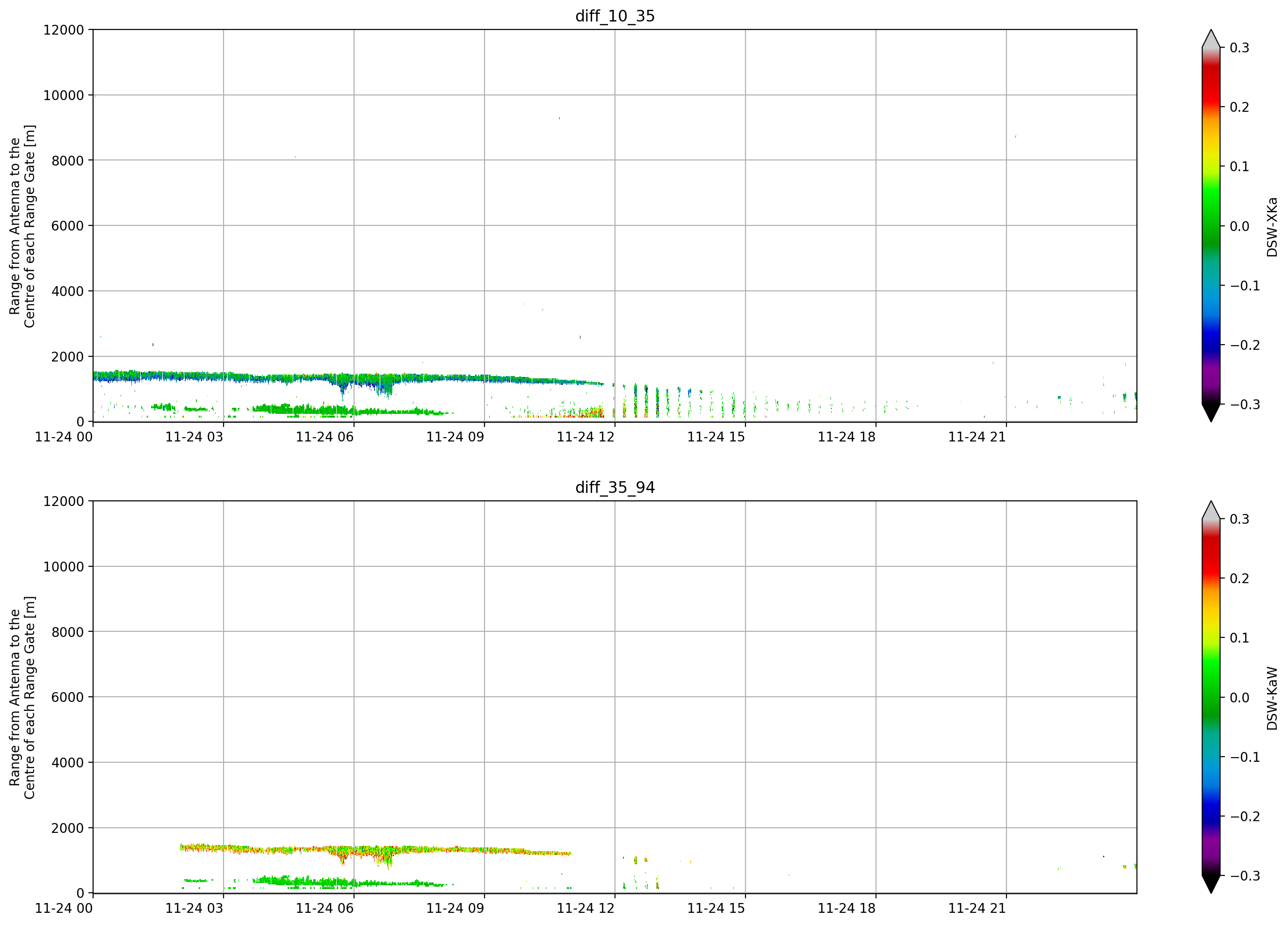This screenshot has width=1288, height=925.
Task: Select '11-24 09' time label under diff_10_35
Action: pos(456,437)
